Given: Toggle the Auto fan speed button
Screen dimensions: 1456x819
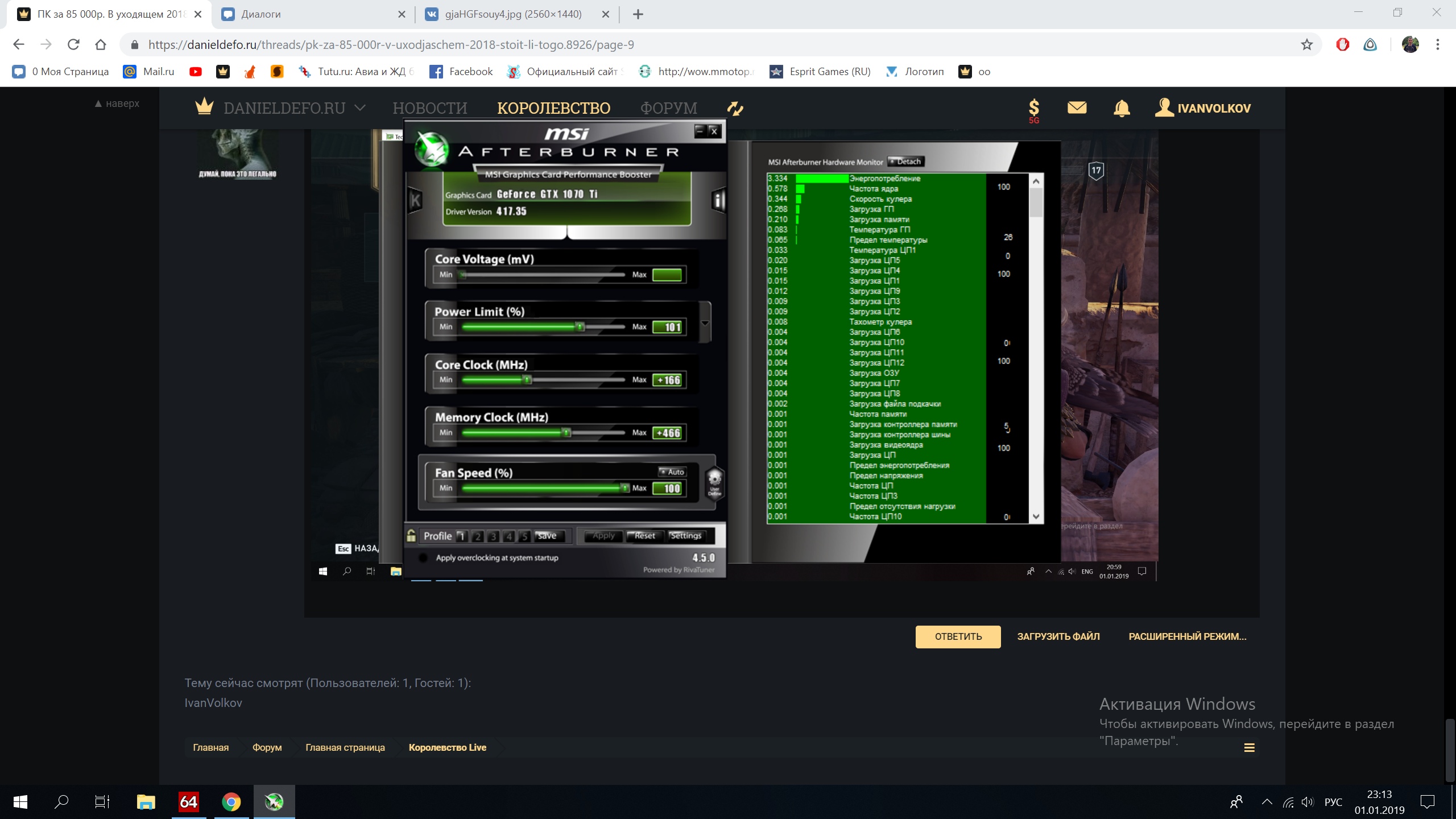Looking at the screenshot, I should (x=672, y=472).
